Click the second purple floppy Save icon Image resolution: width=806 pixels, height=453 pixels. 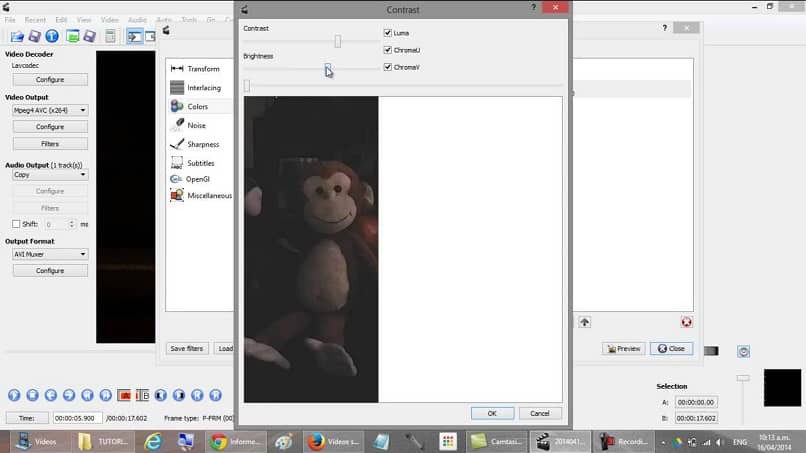(x=89, y=36)
